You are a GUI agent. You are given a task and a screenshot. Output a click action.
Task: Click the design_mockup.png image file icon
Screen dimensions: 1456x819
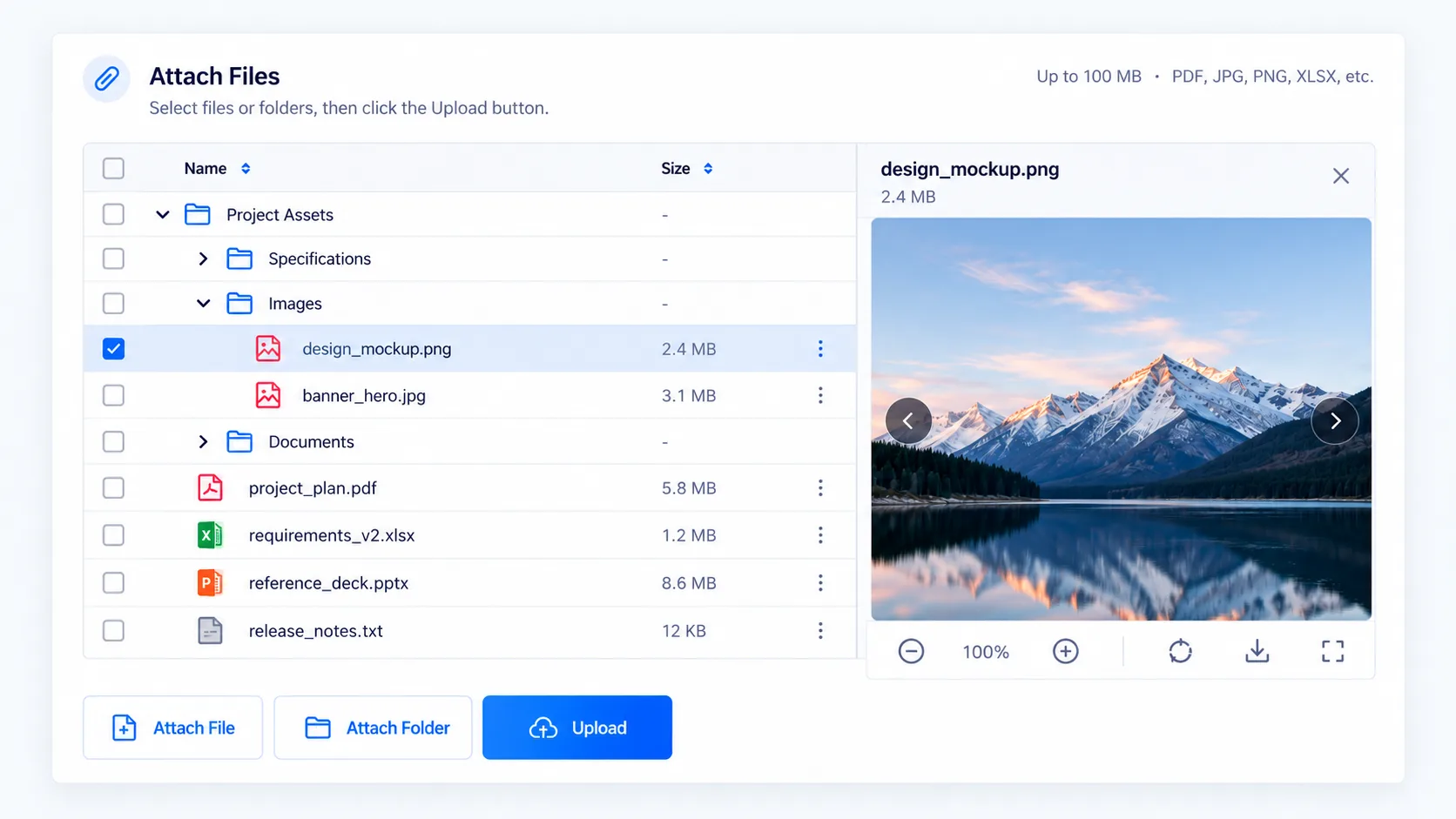(x=268, y=348)
